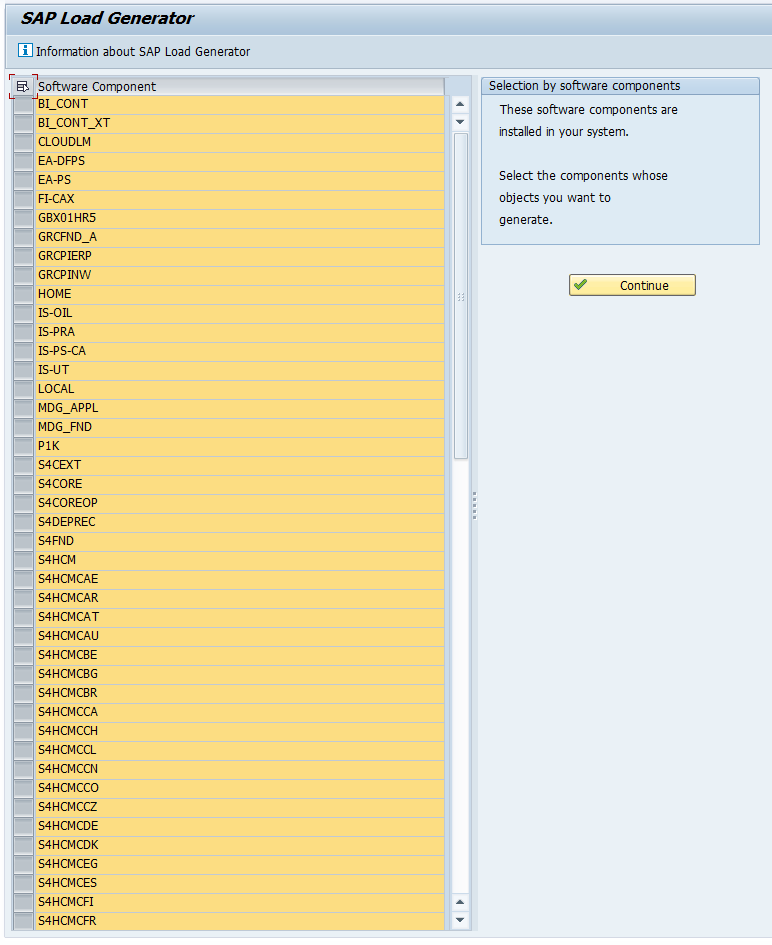
Task: Click the S4HCM component text
Action: (57, 560)
